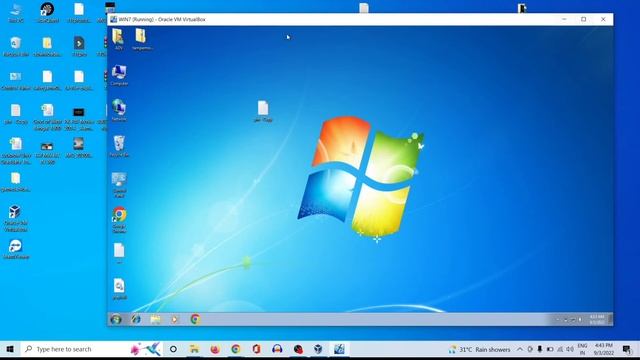Open 31°C Rain showers weather widget
The height and width of the screenshot is (360, 640).
click(x=480, y=349)
